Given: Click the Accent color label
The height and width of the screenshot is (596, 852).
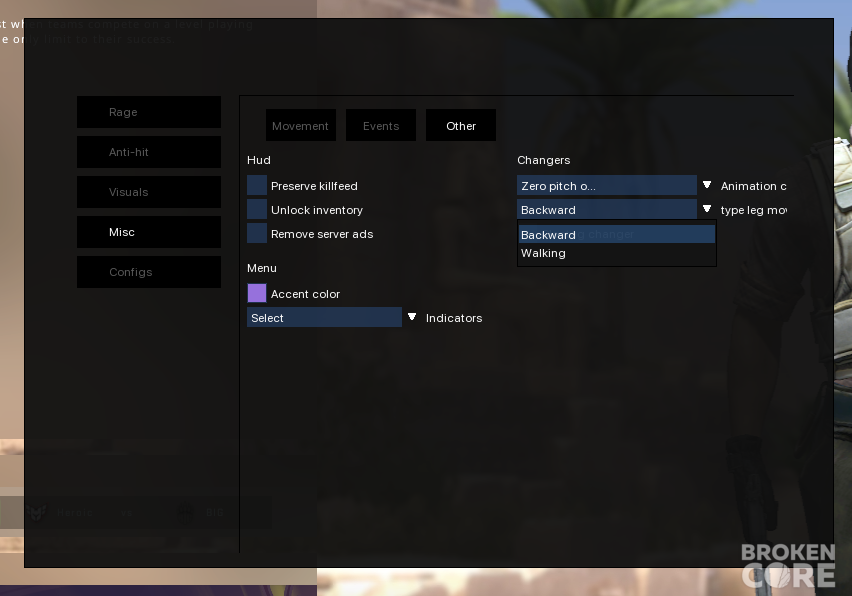Looking at the screenshot, I should click(x=305, y=294).
